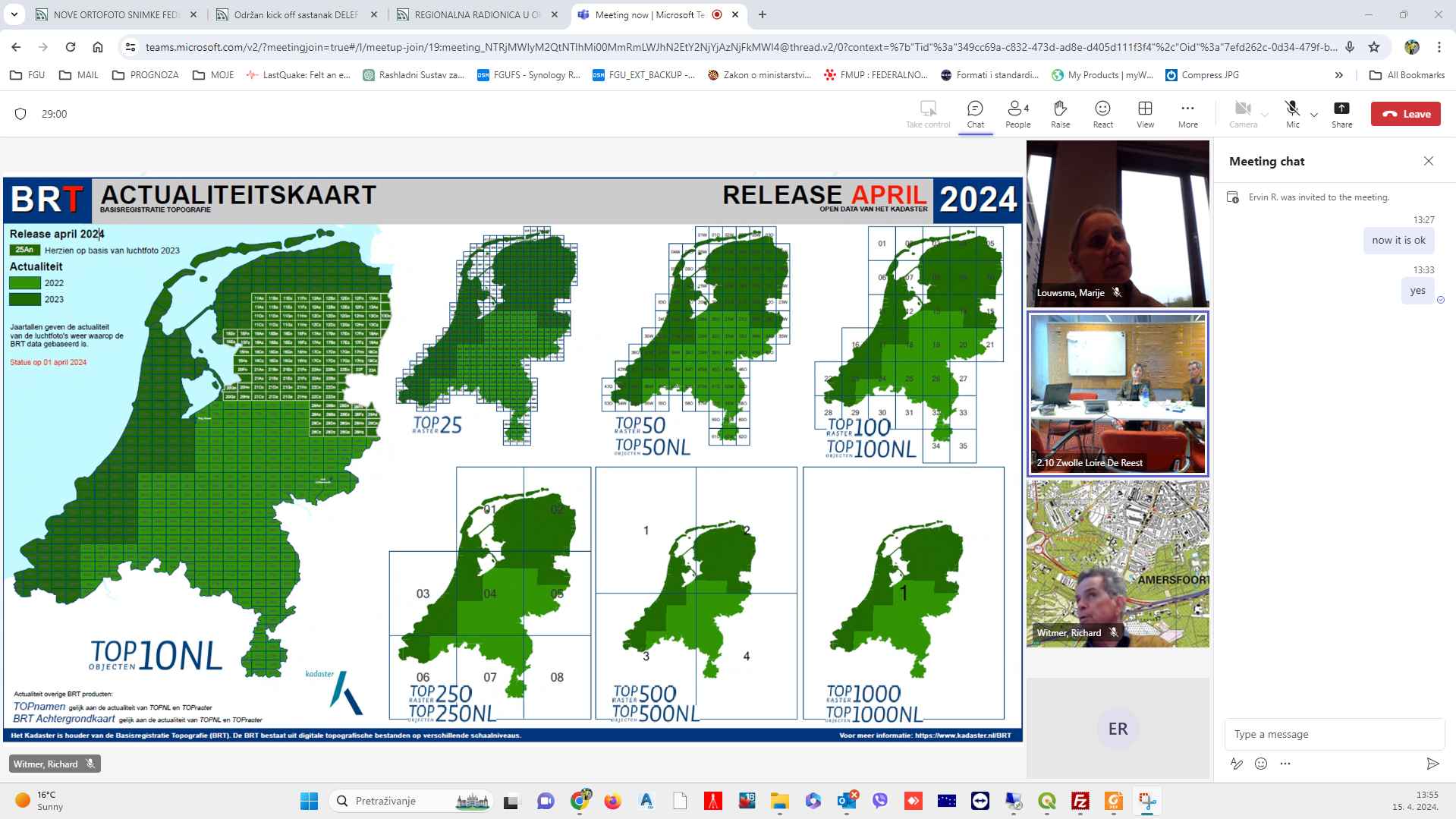This screenshot has height=819, width=1456.
Task: Select the 2.10 Zwolle Loire De Reest video tile
Action: (x=1118, y=394)
